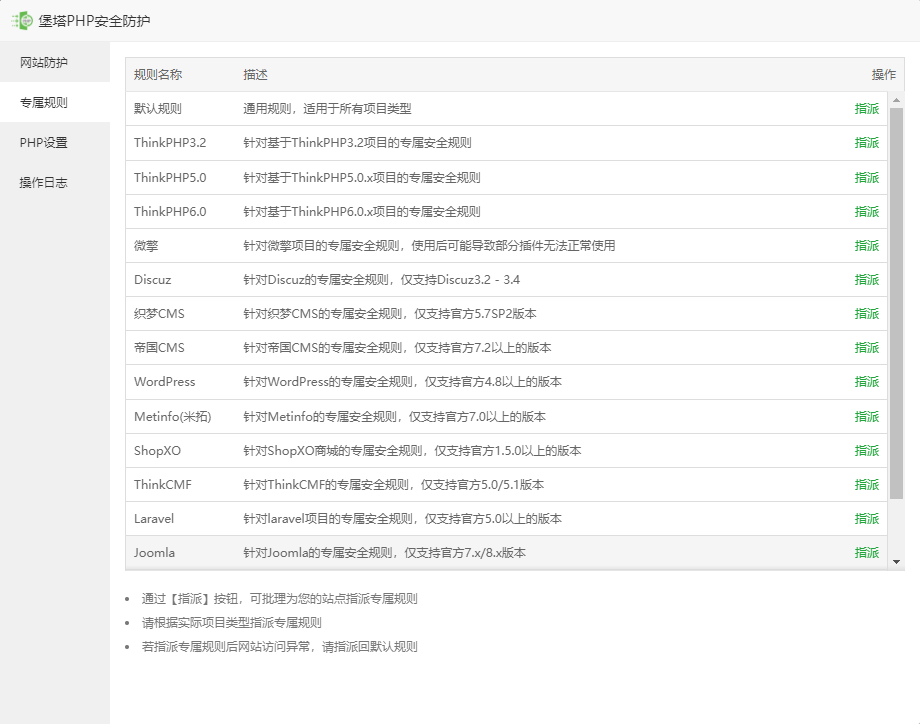Click 指派 for WordPress
Image resolution: width=920 pixels, height=724 pixels.
[x=867, y=381]
